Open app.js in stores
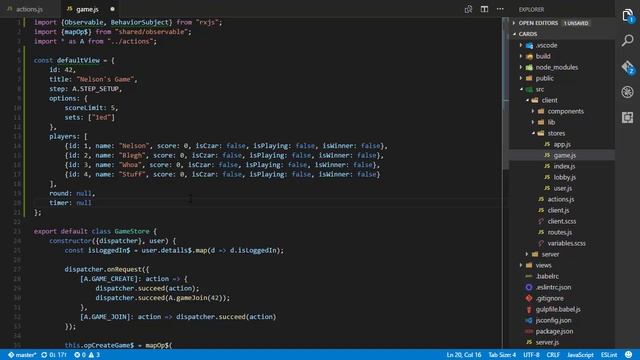640x360 pixels. point(562,144)
